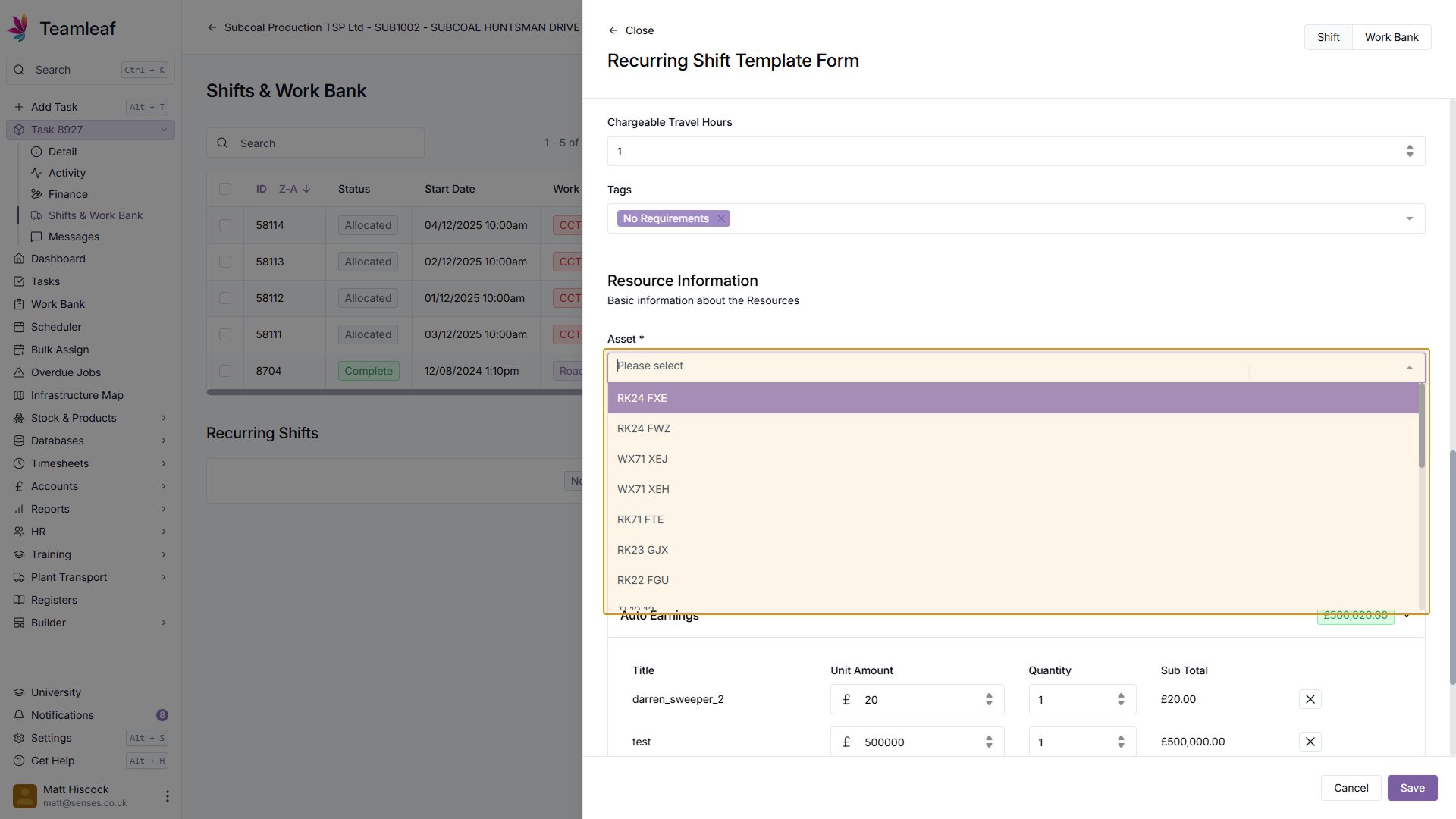Screen dimensions: 1456x819
Task: Delete the test earnings row
Action: pyautogui.click(x=1310, y=742)
